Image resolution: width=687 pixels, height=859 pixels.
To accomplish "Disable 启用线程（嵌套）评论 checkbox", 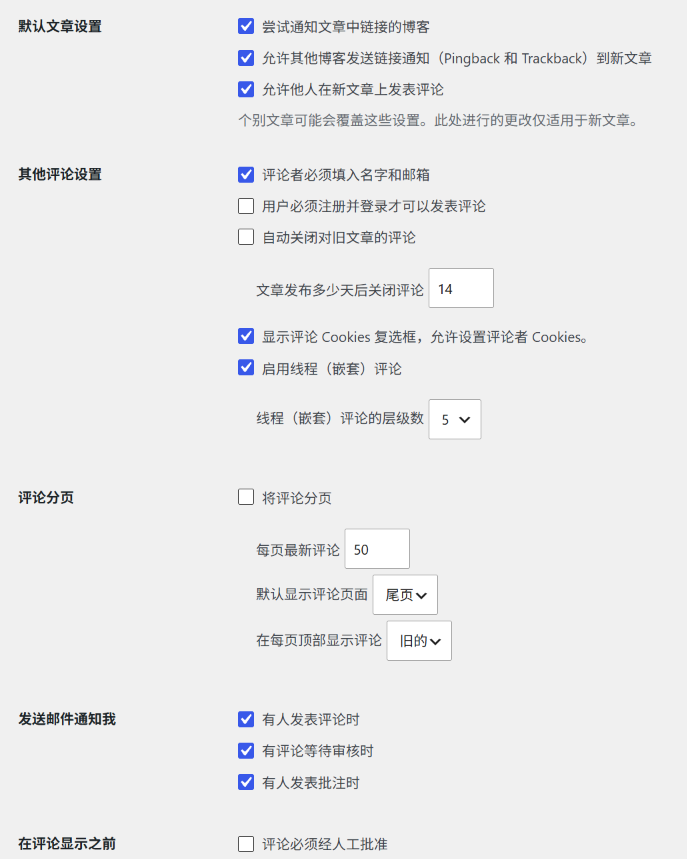I will click(x=246, y=368).
